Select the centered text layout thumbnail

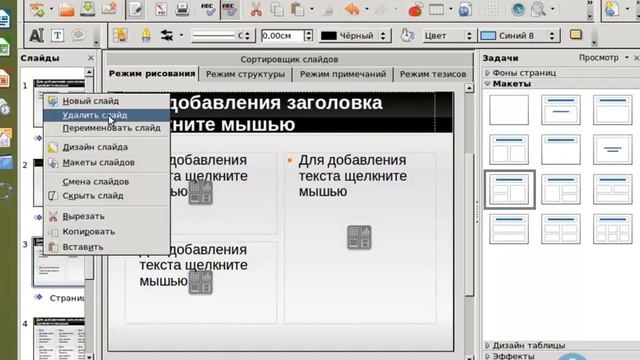[613, 149]
